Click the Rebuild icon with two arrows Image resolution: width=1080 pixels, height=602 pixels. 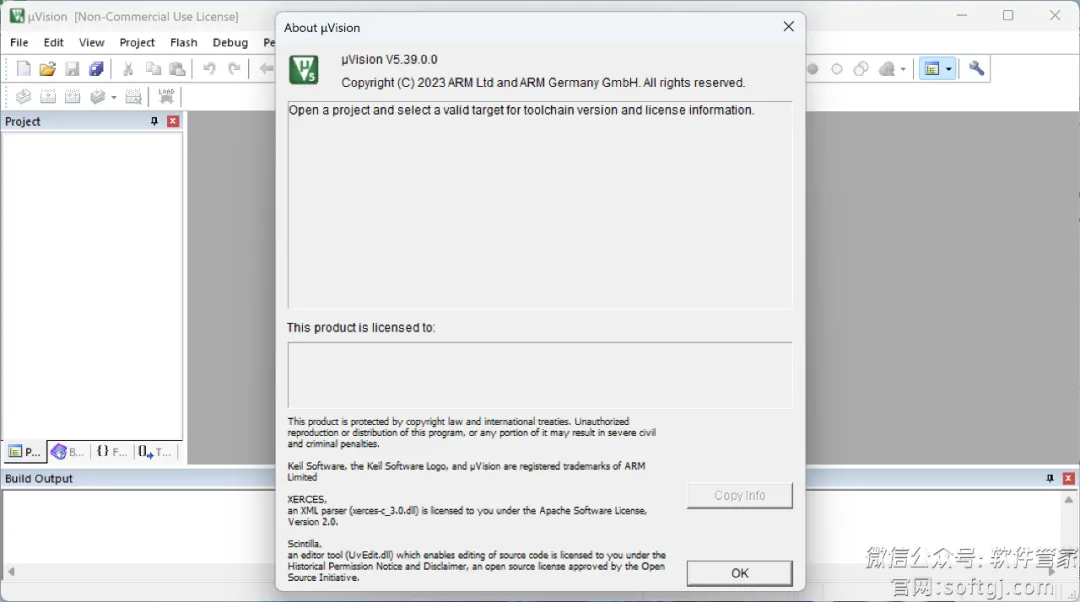coord(72,96)
